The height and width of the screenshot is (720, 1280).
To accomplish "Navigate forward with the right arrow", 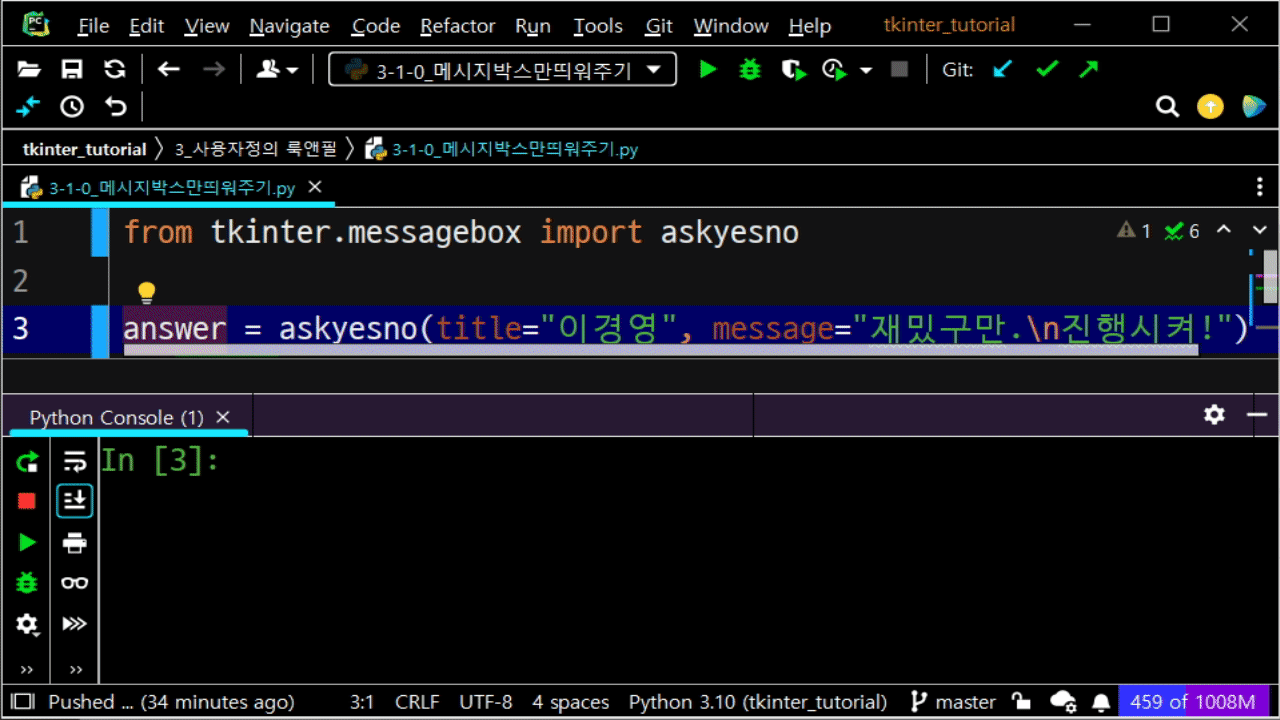I will click(x=214, y=69).
